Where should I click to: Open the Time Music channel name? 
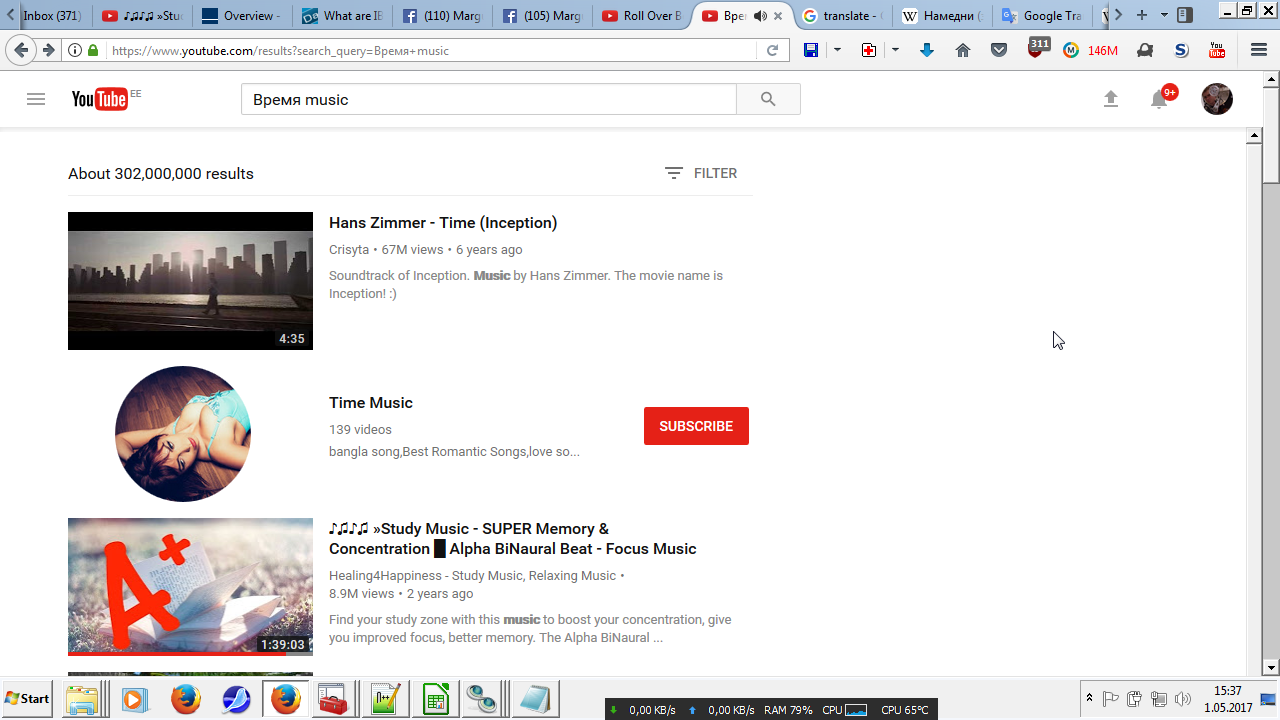[371, 403]
